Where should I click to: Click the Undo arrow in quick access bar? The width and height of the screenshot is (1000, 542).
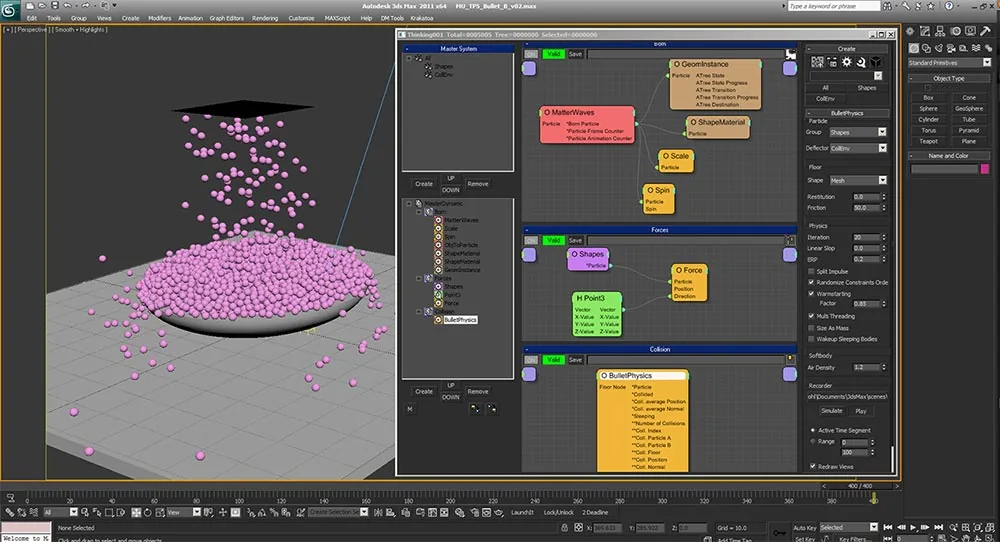pos(68,5)
